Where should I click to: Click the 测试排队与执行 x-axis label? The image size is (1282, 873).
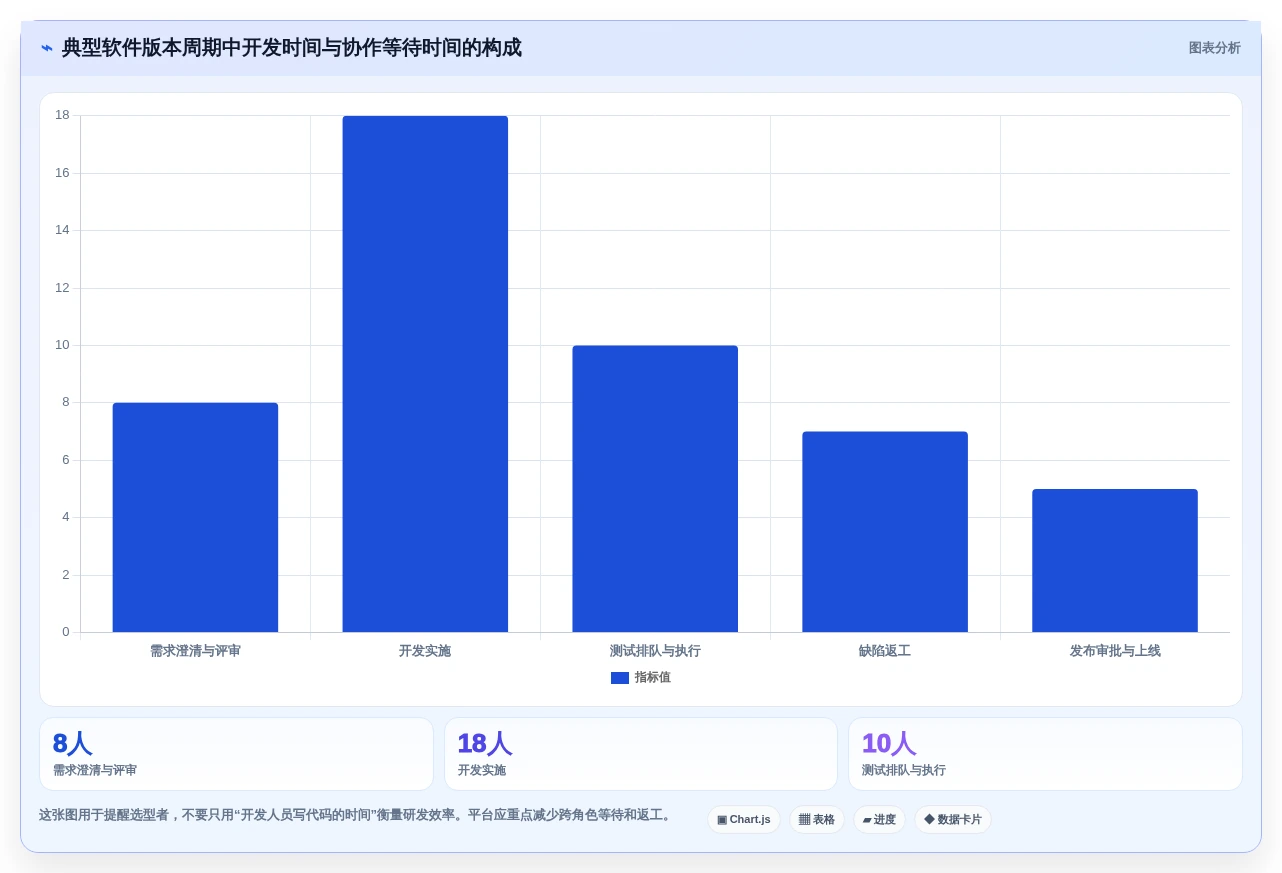pyautogui.click(x=655, y=651)
